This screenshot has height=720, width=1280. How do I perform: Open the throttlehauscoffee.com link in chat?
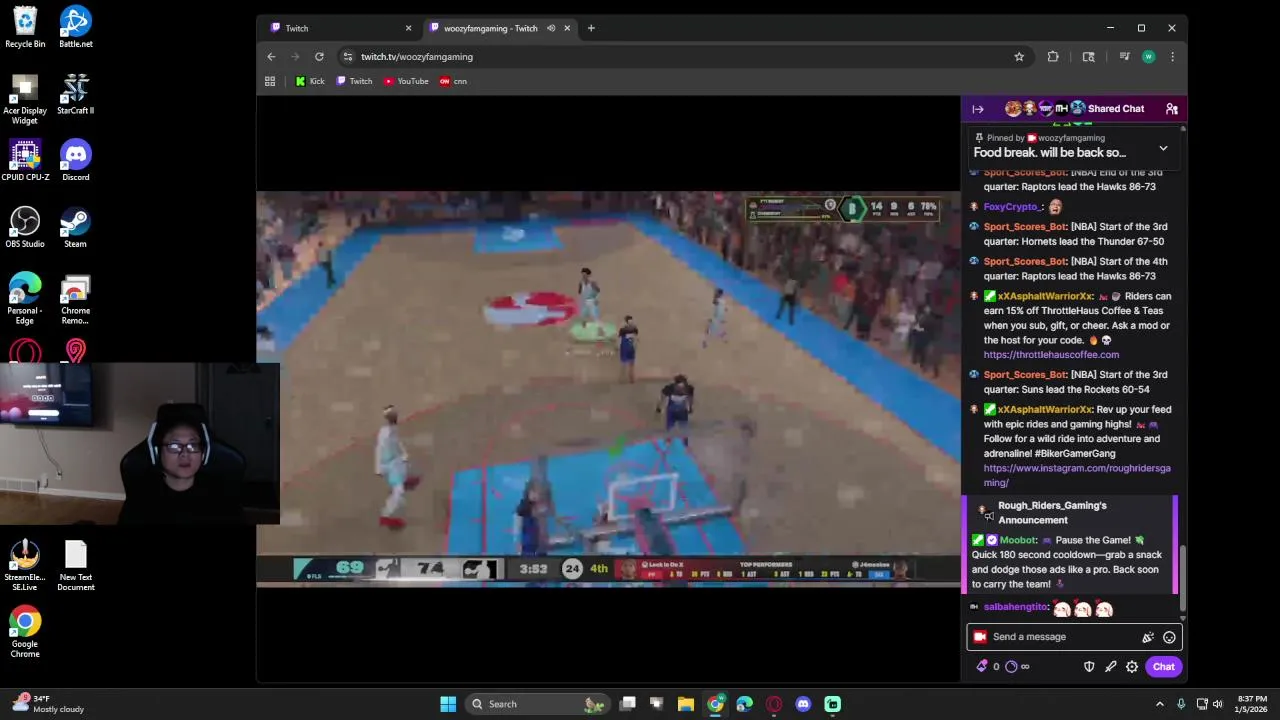click(x=1051, y=355)
